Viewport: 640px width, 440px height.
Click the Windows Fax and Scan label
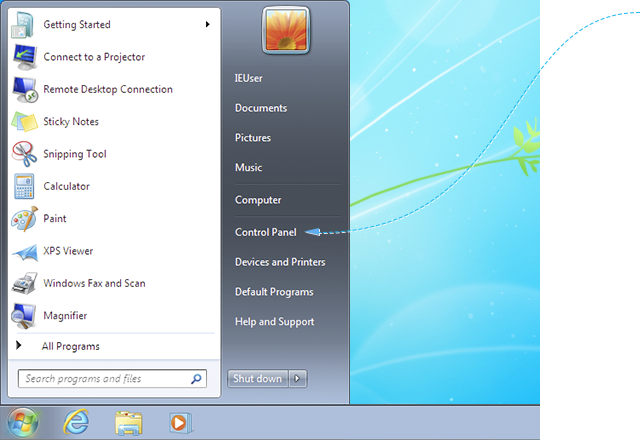[94, 283]
